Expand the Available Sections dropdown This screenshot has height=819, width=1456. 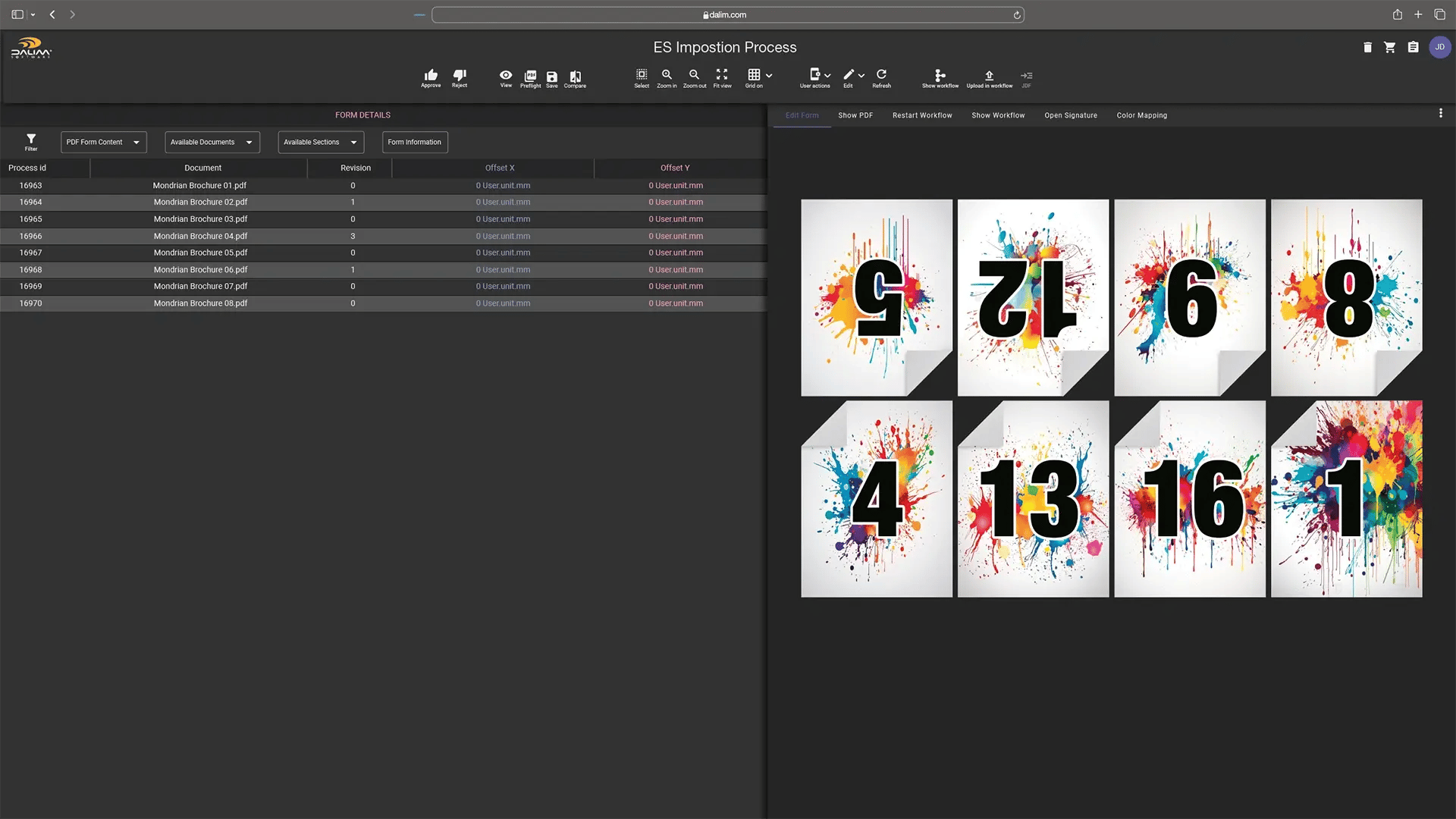tap(320, 142)
